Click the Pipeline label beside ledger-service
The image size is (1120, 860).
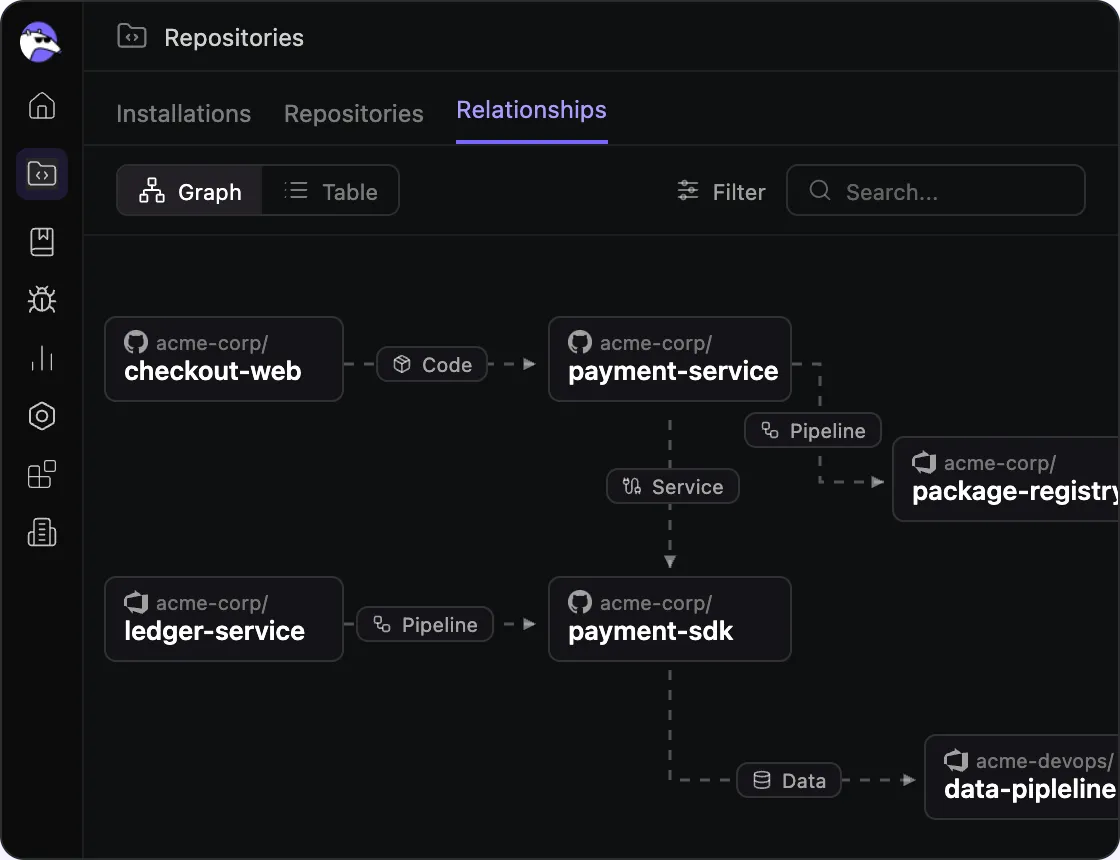click(x=425, y=624)
